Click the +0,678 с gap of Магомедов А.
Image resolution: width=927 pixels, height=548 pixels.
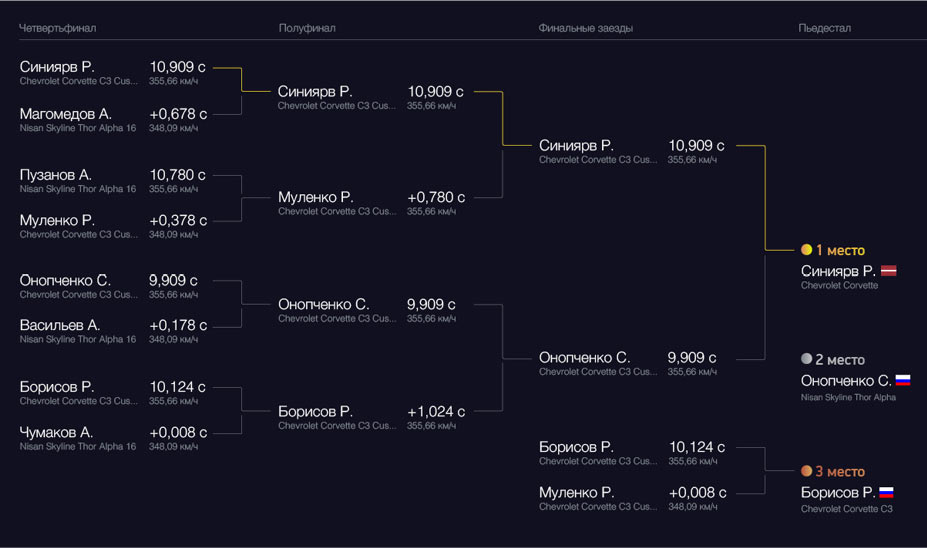pos(178,114)
